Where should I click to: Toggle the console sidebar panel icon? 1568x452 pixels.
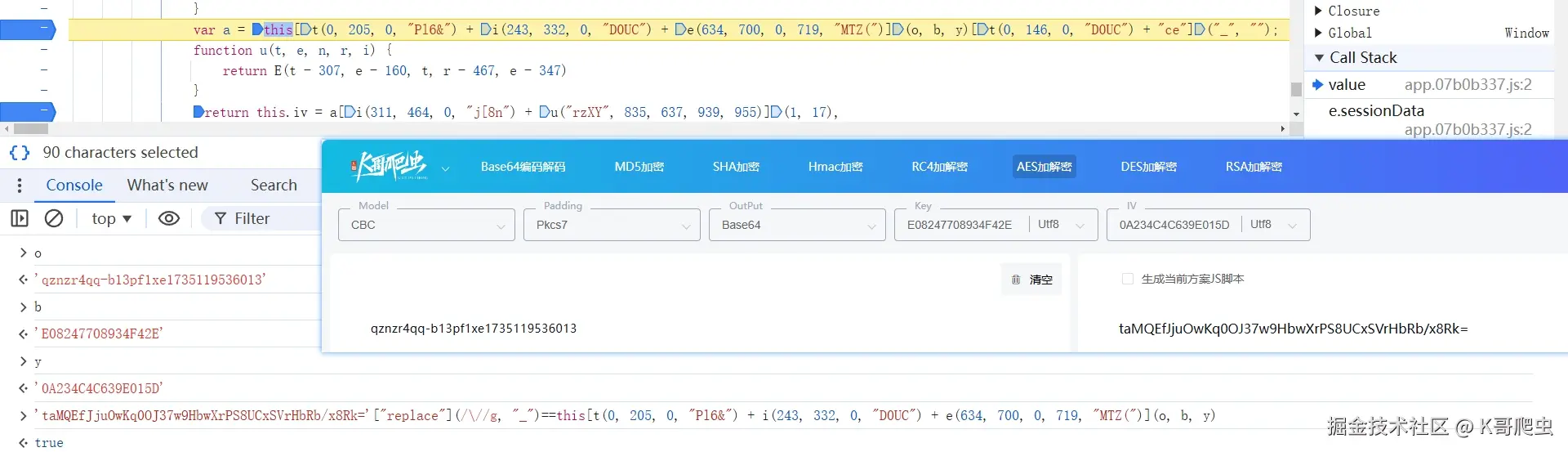[20, 218]
